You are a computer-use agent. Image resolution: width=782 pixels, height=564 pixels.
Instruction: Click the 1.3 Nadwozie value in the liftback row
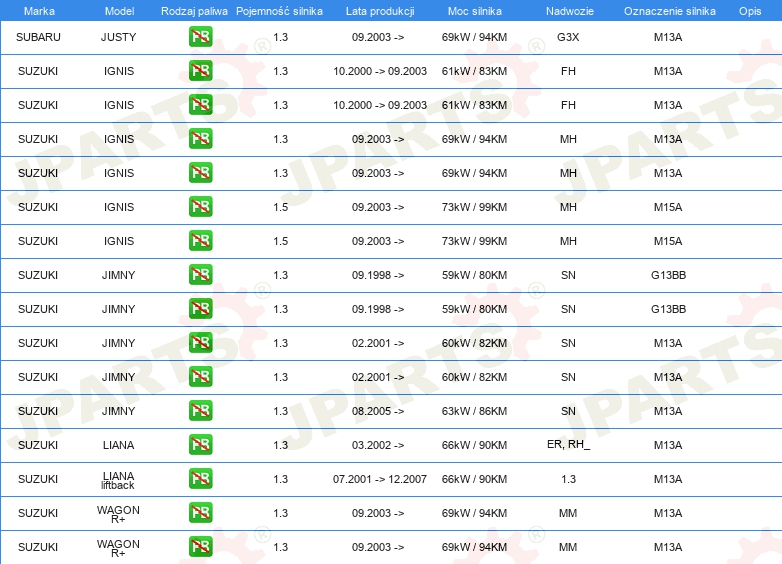(568, 479)
